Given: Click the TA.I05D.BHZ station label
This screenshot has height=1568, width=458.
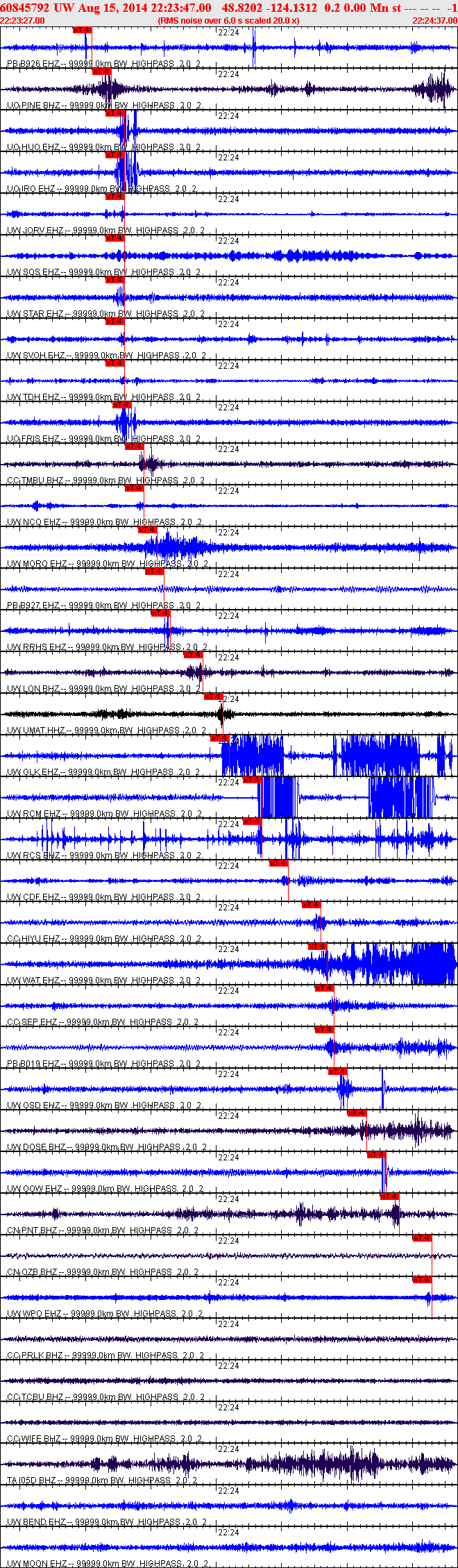Looking at the screenshot, I should (102, 1481).
